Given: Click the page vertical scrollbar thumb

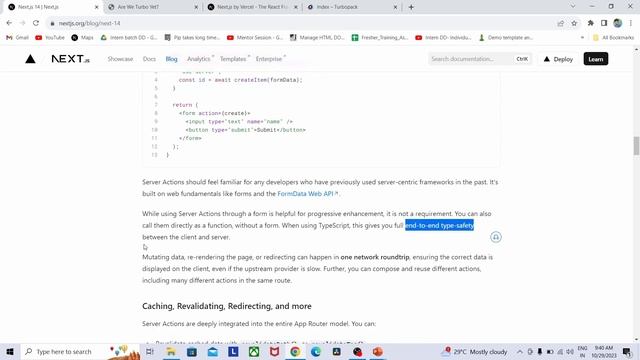Looking at the screenshot, I should pyautogui.click(x=636, y=146).
